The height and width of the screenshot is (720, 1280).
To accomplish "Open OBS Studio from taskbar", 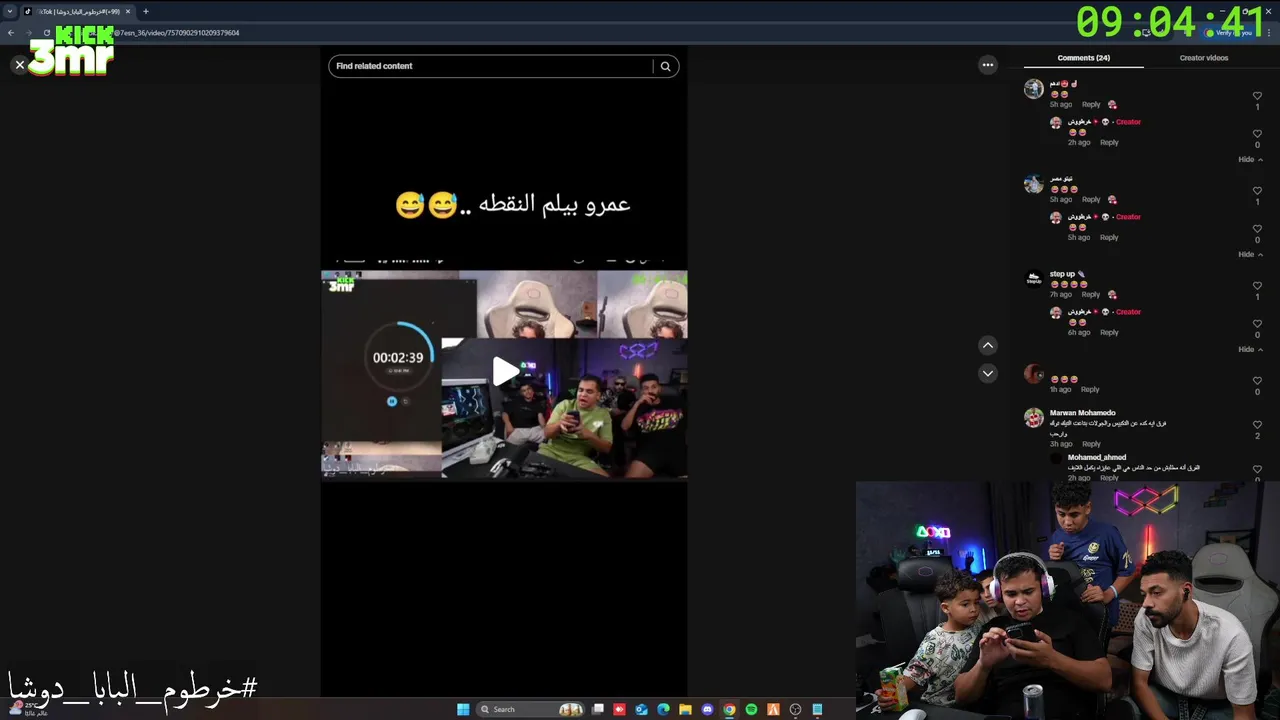I will tap(795, 710).
